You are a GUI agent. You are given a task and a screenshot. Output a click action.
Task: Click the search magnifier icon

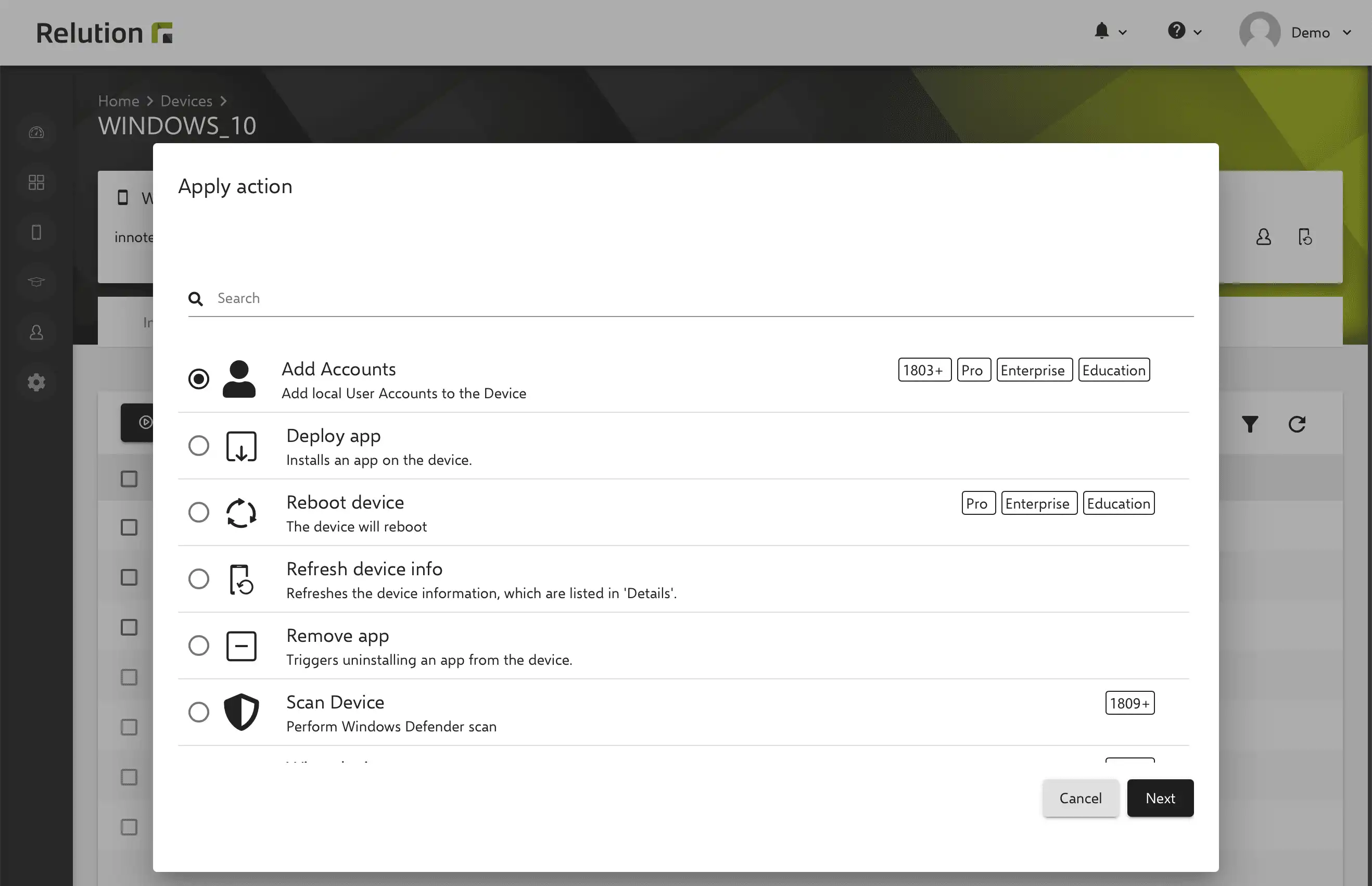[x=196, y=299]
